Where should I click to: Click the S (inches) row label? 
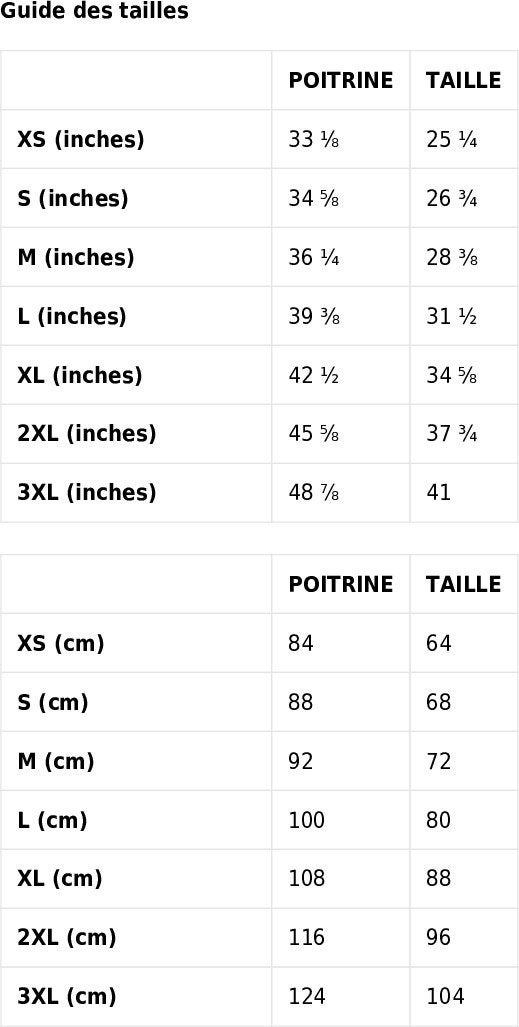point(73,198)
